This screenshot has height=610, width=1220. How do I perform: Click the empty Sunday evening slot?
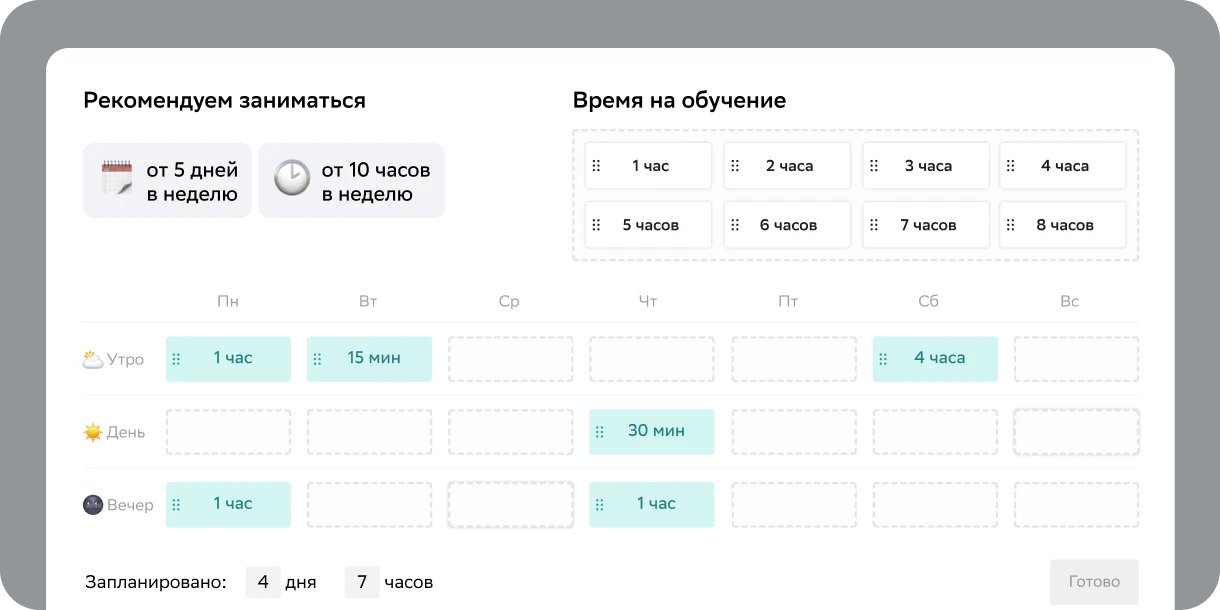tap(1076, 505)
